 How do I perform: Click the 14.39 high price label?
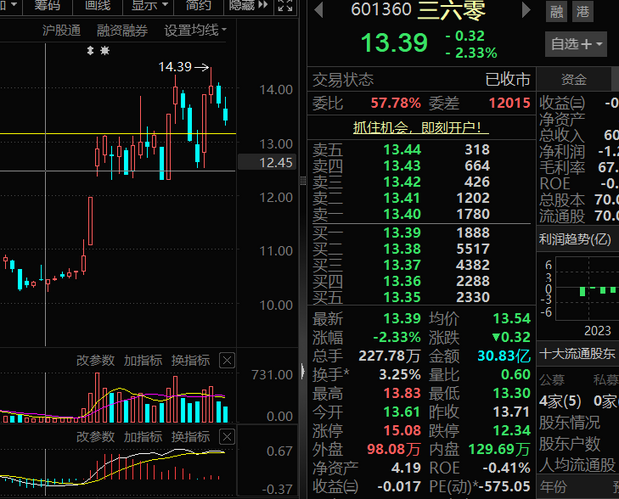point(175,67)
